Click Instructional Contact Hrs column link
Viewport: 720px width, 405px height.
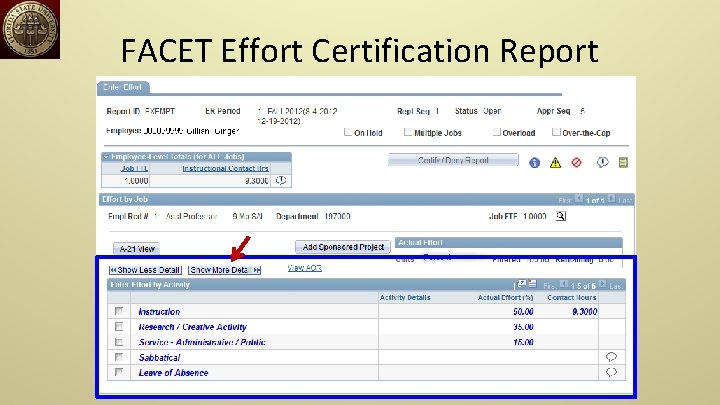click(225, 169)
